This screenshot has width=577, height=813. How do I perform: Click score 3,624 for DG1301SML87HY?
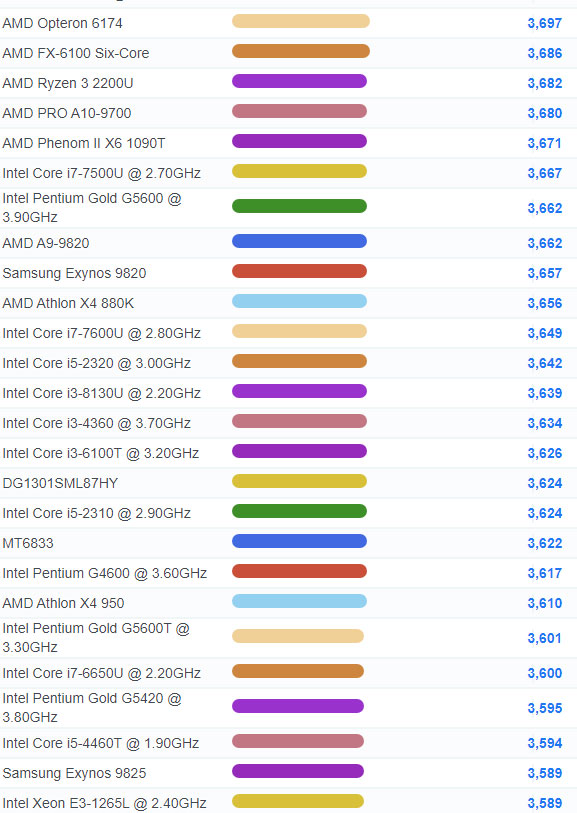[x=545, y=484]
